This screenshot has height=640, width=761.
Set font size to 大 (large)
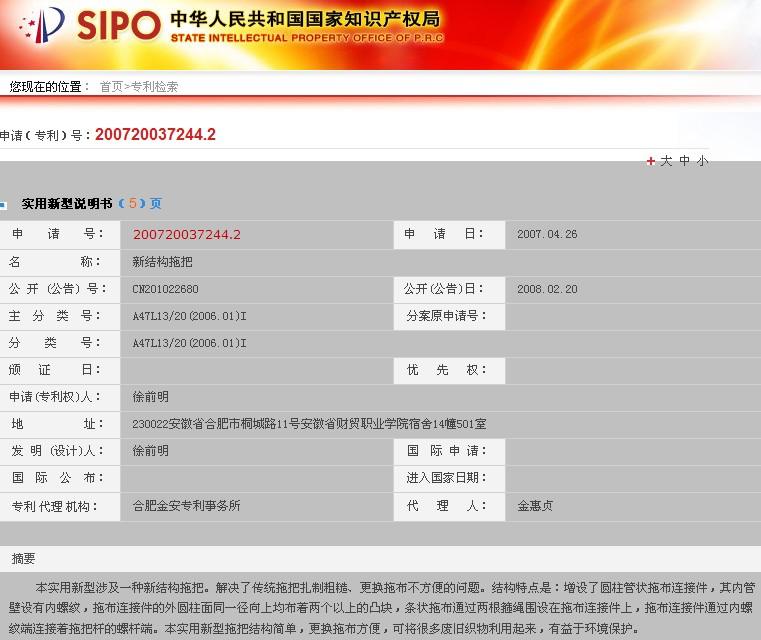coord(666,161)
